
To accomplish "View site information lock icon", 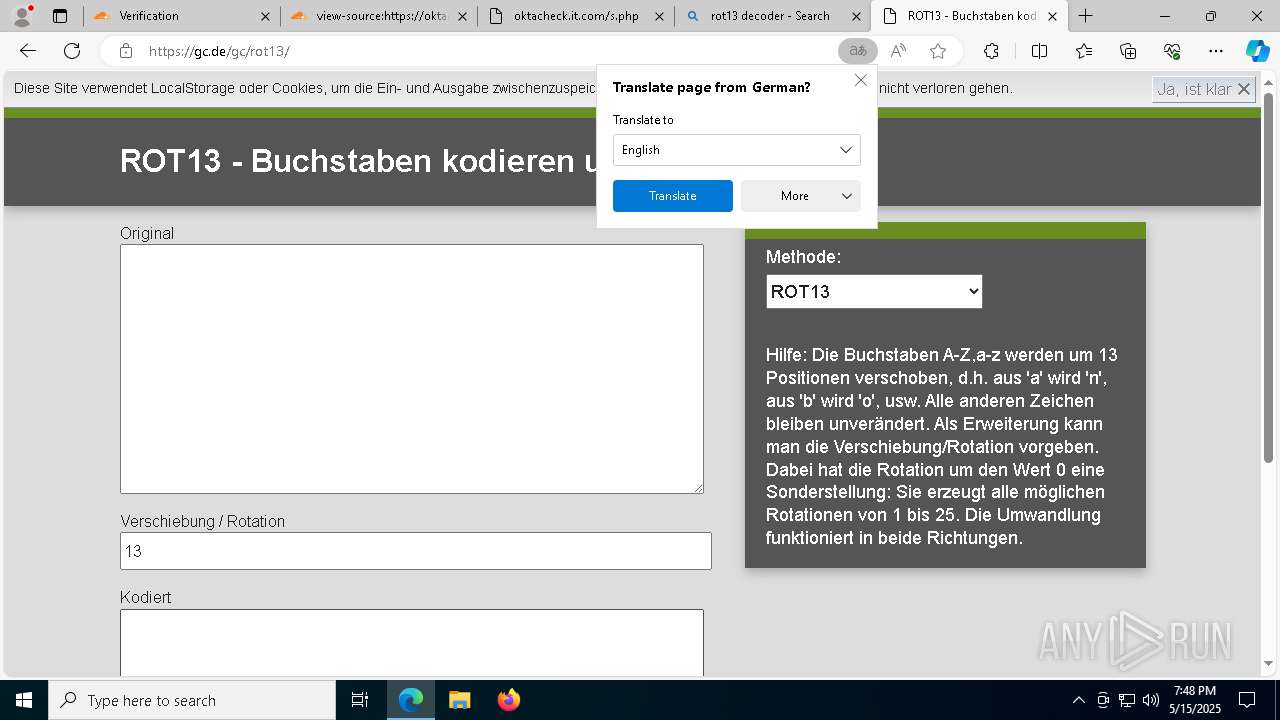I will 125,51.
